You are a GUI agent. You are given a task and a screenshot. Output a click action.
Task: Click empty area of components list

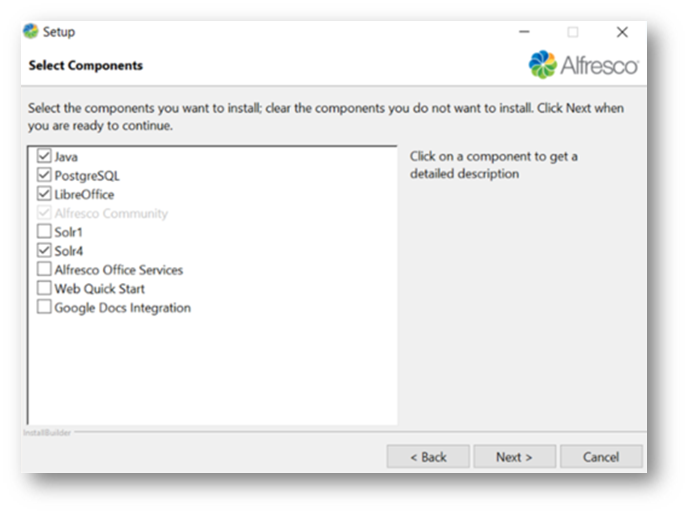(210, 370)
